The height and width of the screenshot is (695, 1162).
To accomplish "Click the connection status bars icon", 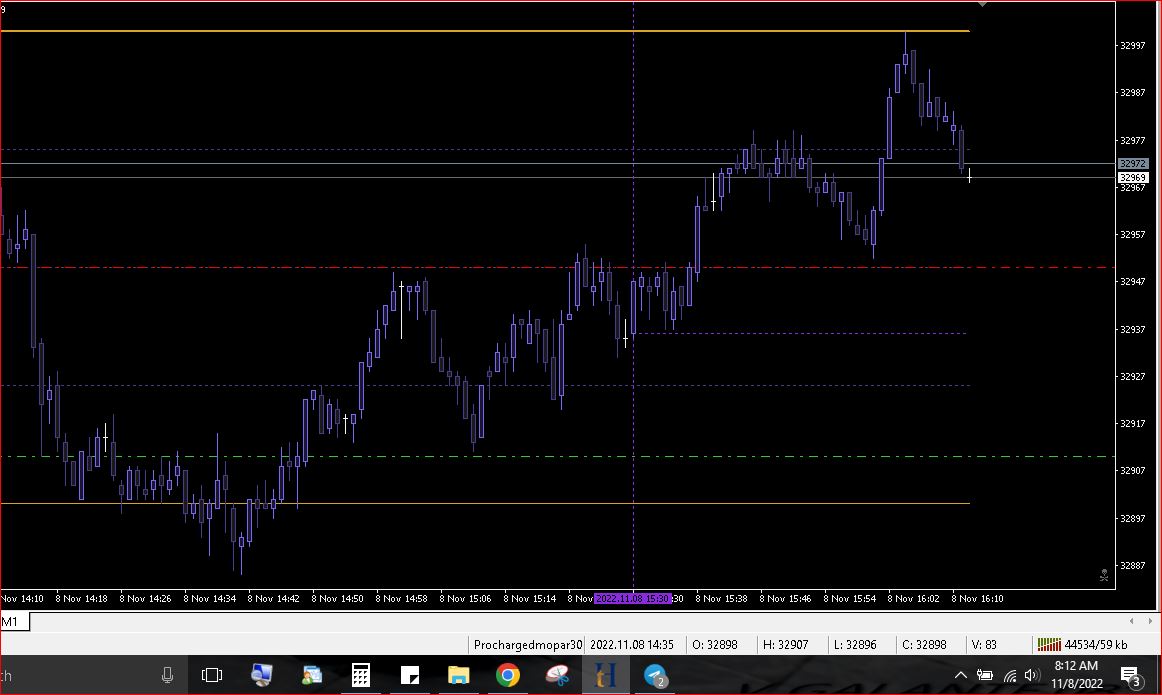I will point(1049,645).
